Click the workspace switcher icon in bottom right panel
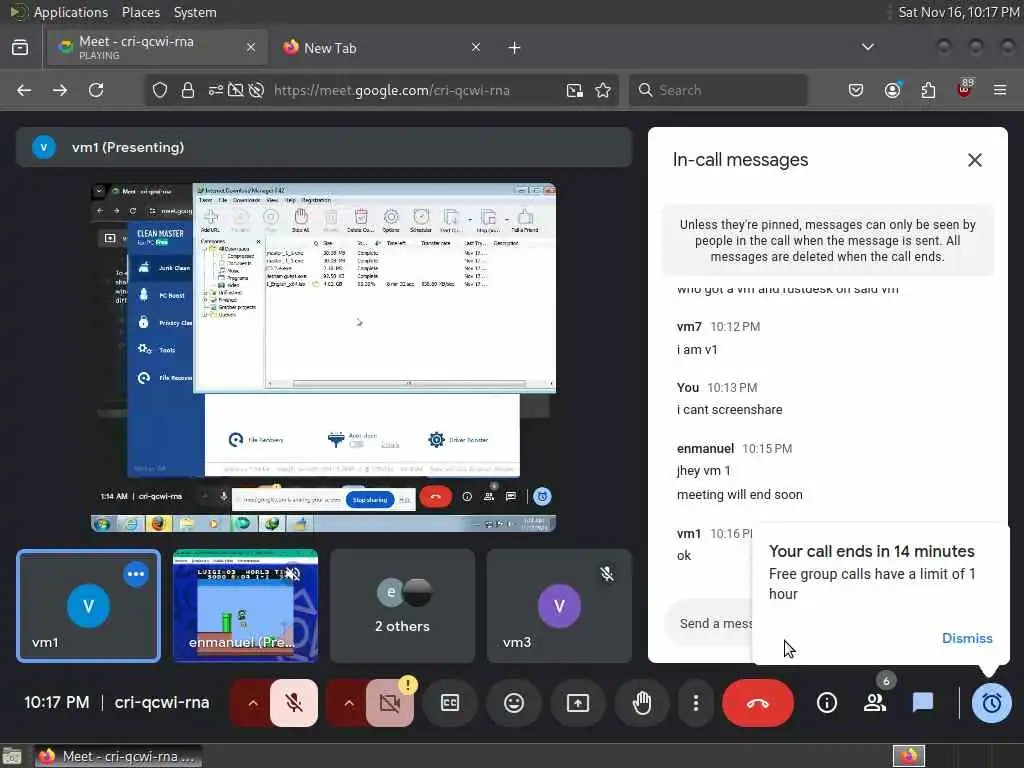This screenshot has height=768, width=1024. pyautogui.click(x=908, y=756)
